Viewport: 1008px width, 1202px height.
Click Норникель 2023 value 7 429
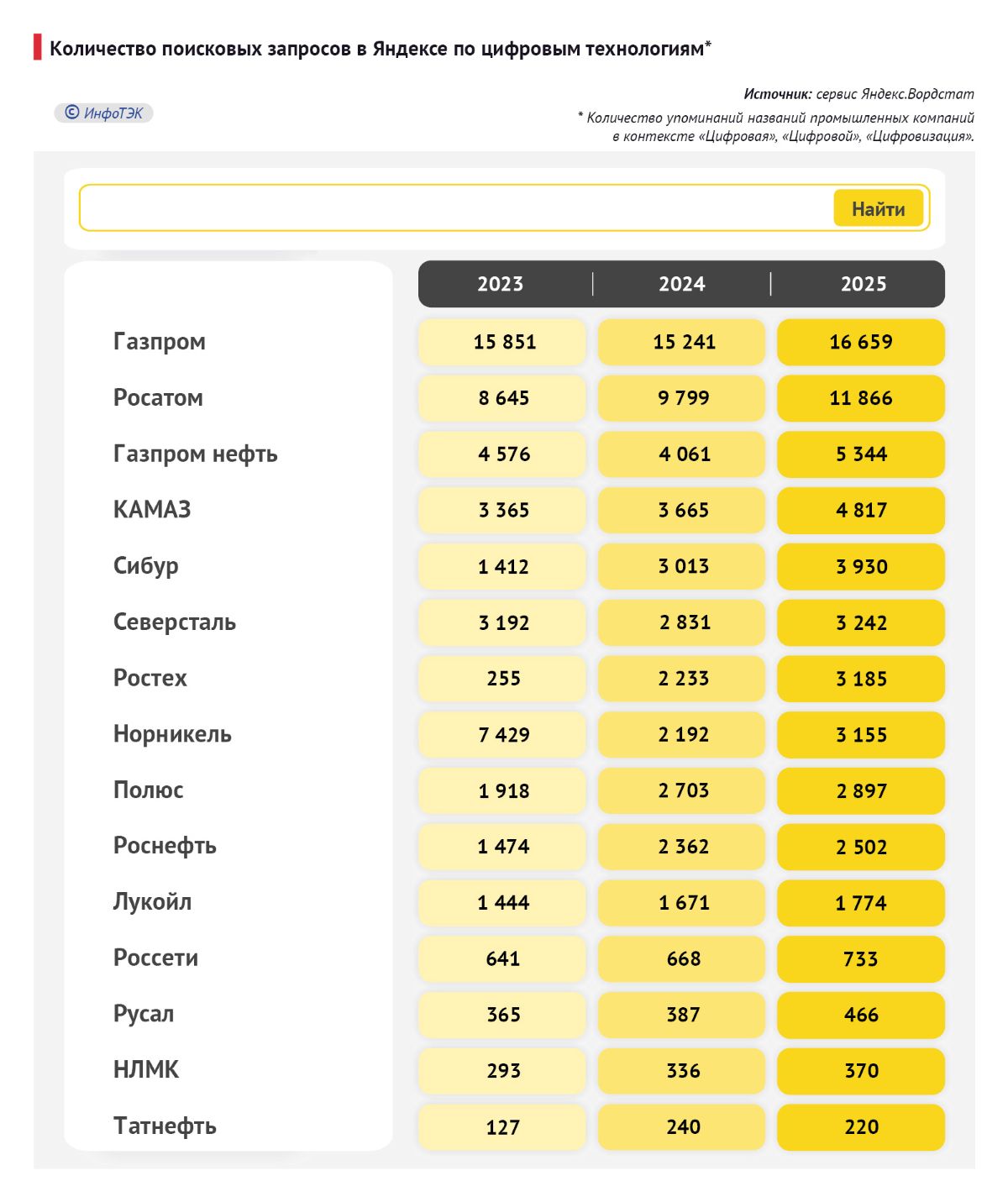point(503,735)
